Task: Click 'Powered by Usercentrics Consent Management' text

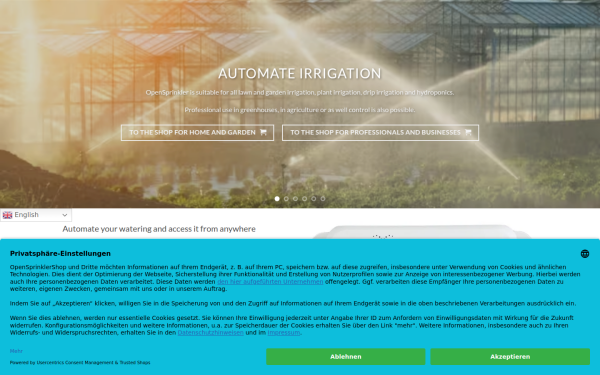Action: [x=80, y=362]
